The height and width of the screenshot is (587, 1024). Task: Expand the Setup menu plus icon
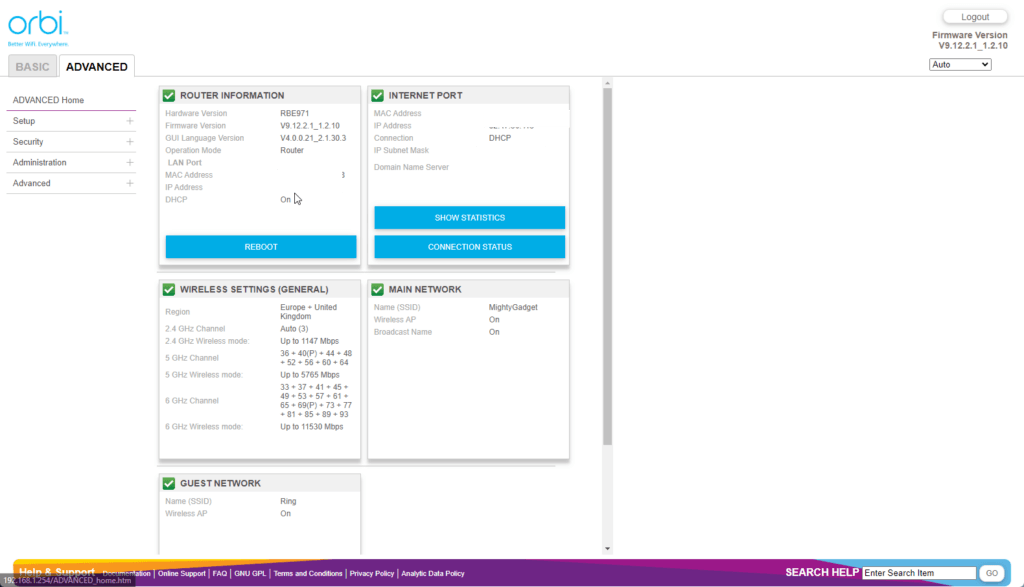[x=129, y=121]
